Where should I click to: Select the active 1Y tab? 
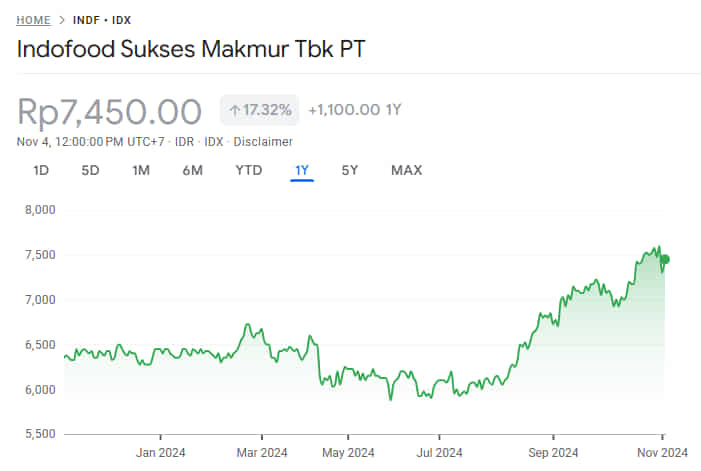click(302, 170)
